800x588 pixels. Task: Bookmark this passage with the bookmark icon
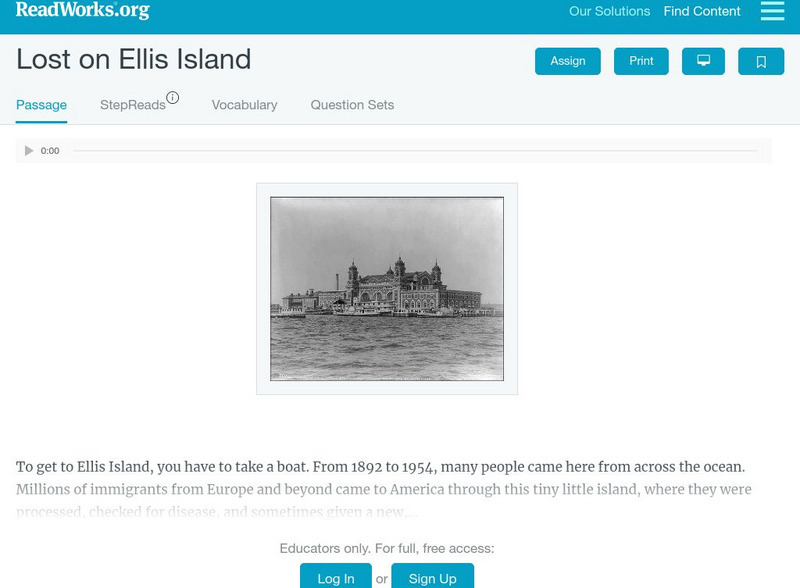[x=761, y=61]
